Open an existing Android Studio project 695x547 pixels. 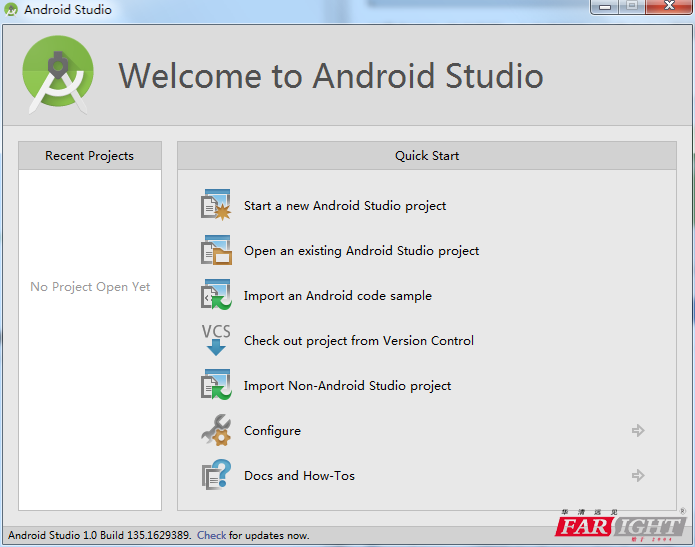(x=361, y=251)
